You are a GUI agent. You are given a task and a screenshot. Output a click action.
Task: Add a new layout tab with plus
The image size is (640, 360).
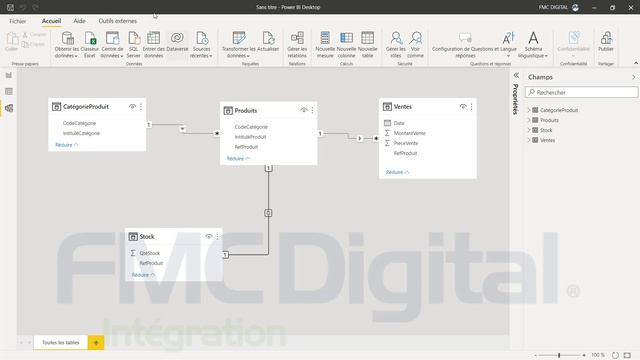(96, 343)
